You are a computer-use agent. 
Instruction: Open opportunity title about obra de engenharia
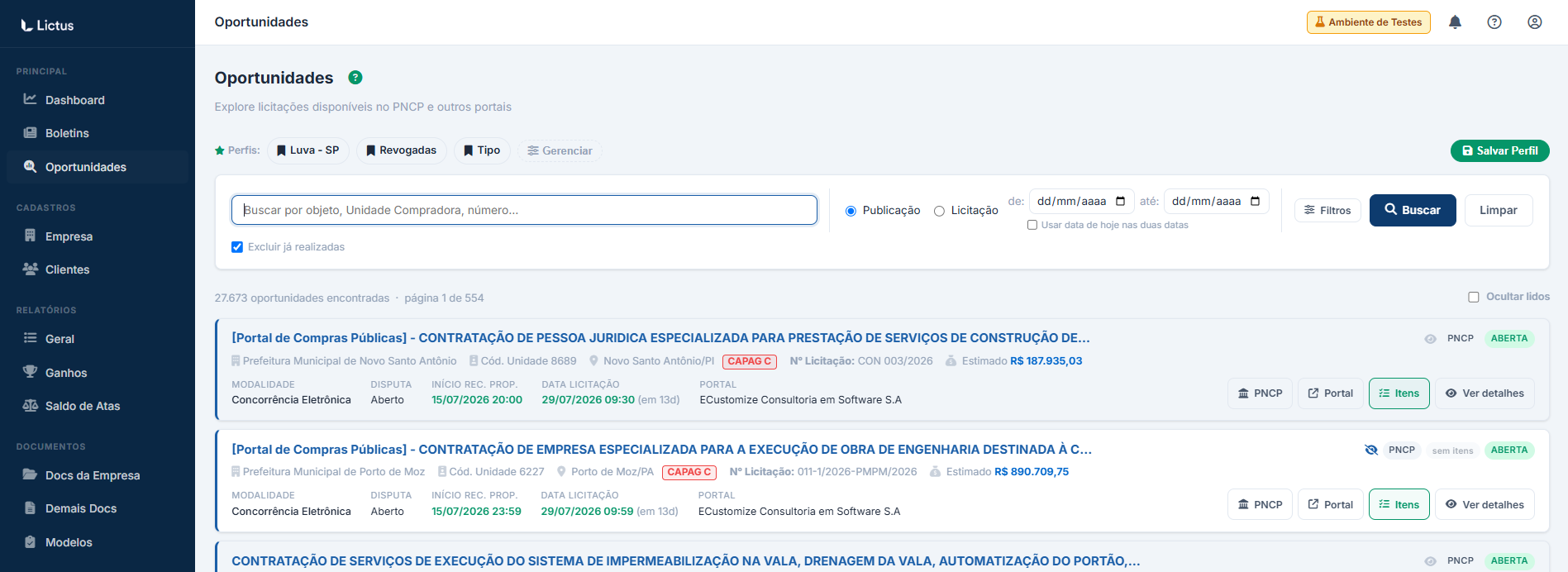661,450
